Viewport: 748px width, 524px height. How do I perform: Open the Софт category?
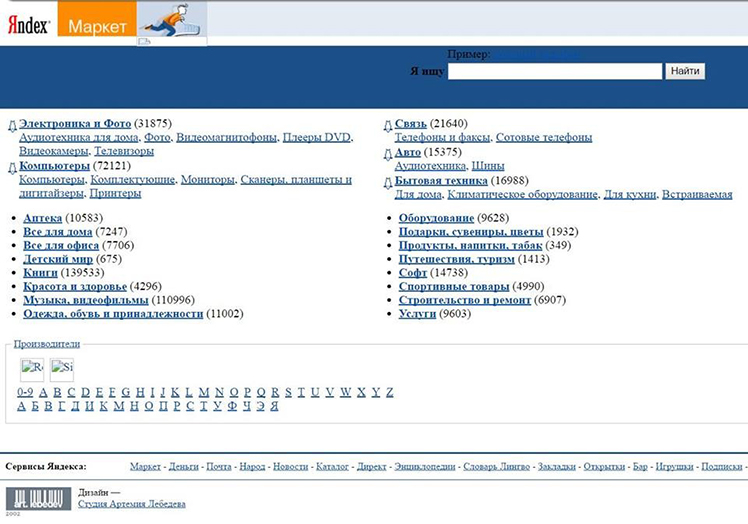(x=413, y=273)
